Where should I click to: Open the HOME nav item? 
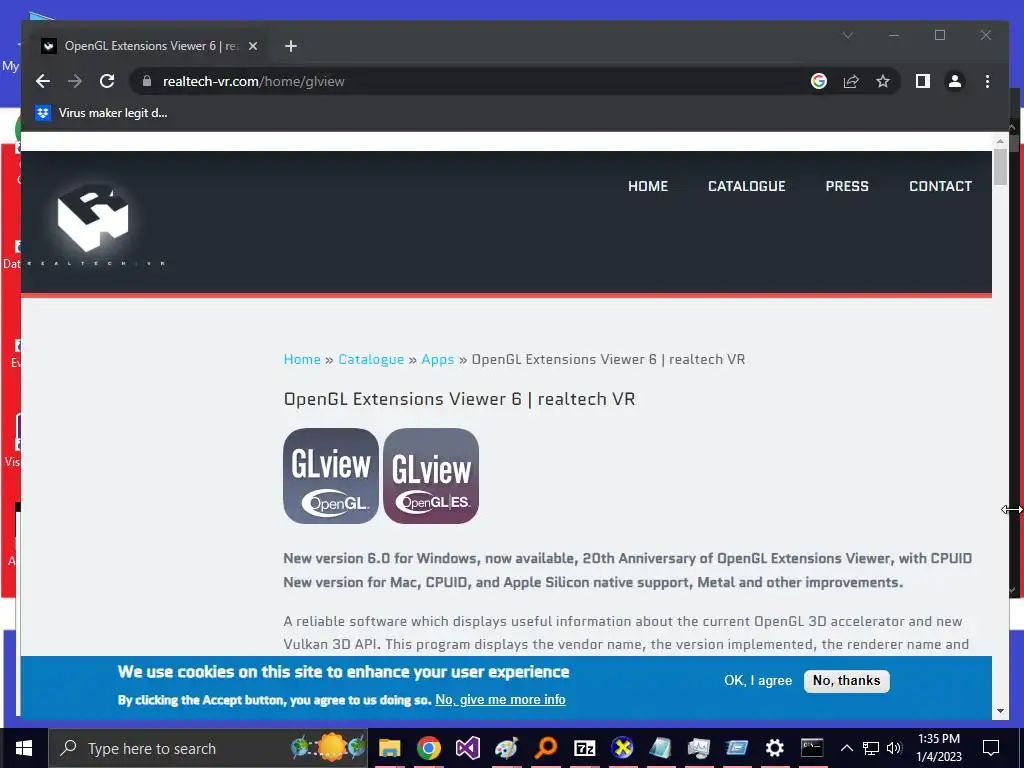(648, 186)
